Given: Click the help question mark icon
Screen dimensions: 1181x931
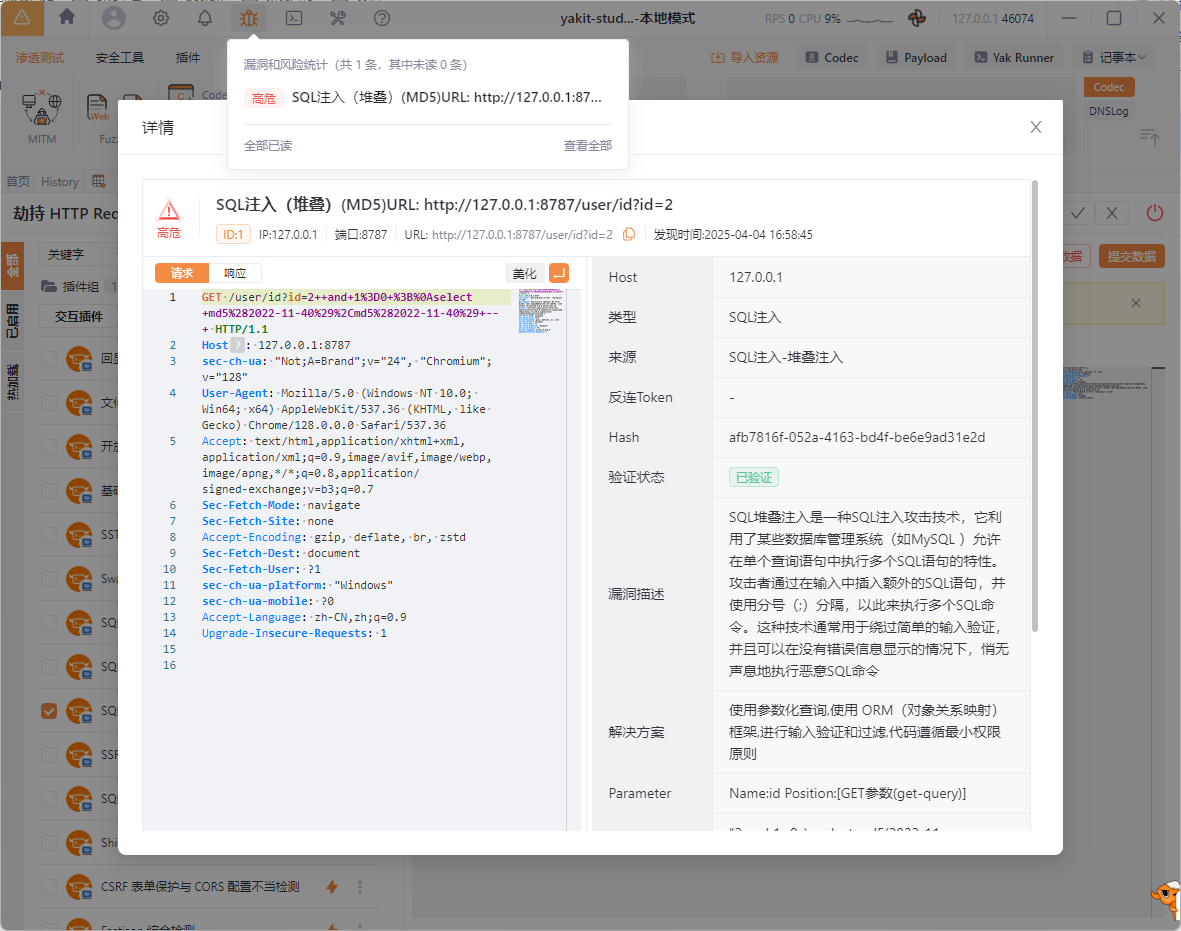Looking at the screenshot, I should (382, 18).
